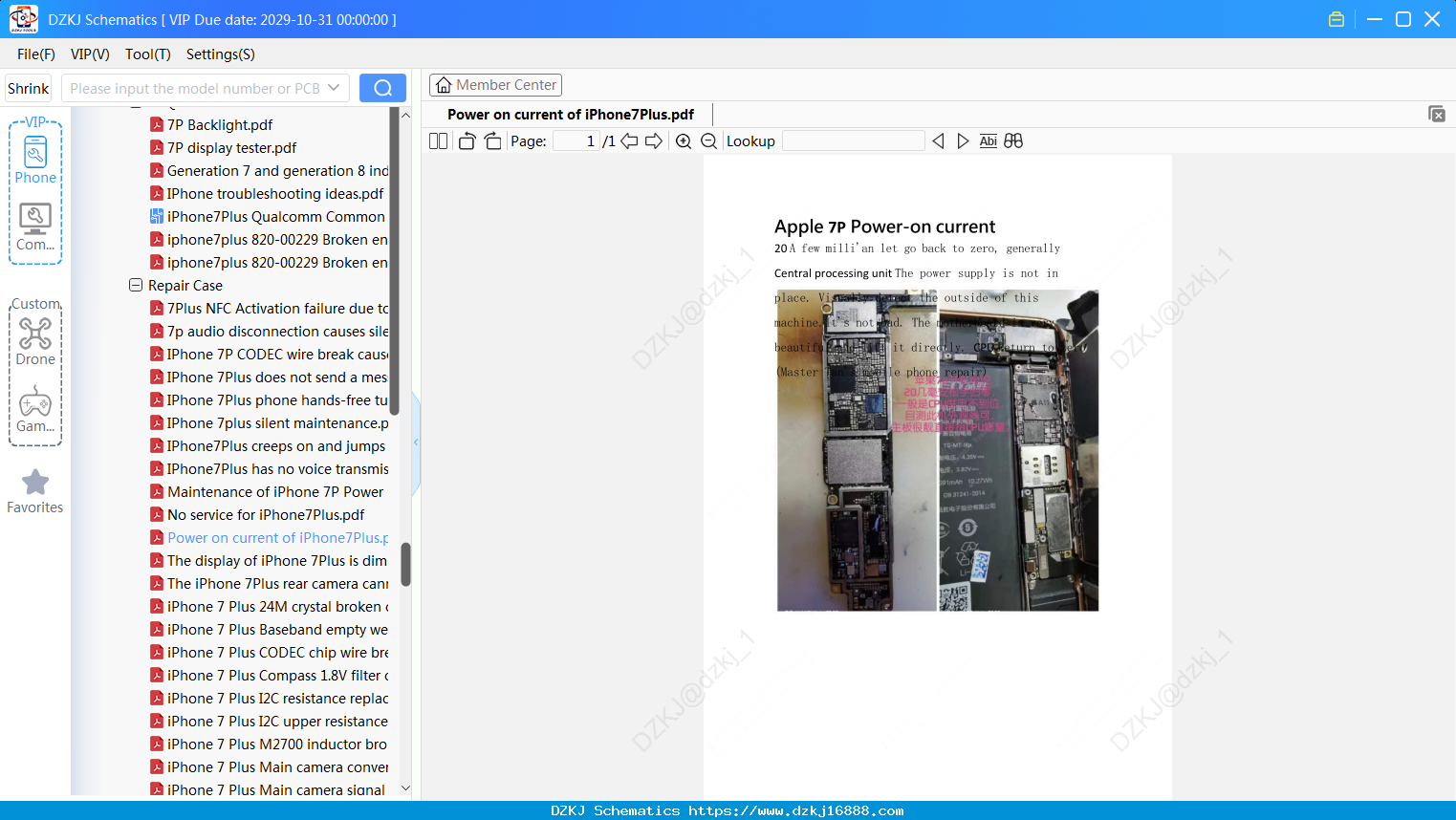Open the dzkj16888.com link in the status bar

click(795, 810)
